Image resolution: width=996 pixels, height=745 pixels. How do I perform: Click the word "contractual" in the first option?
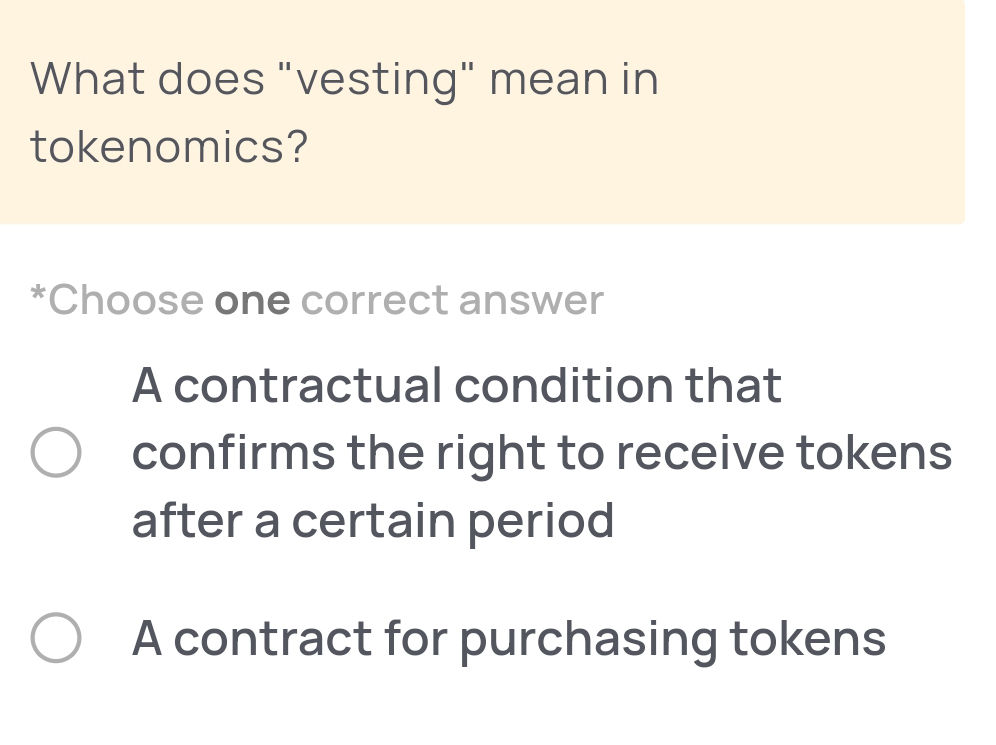(306, 385)
